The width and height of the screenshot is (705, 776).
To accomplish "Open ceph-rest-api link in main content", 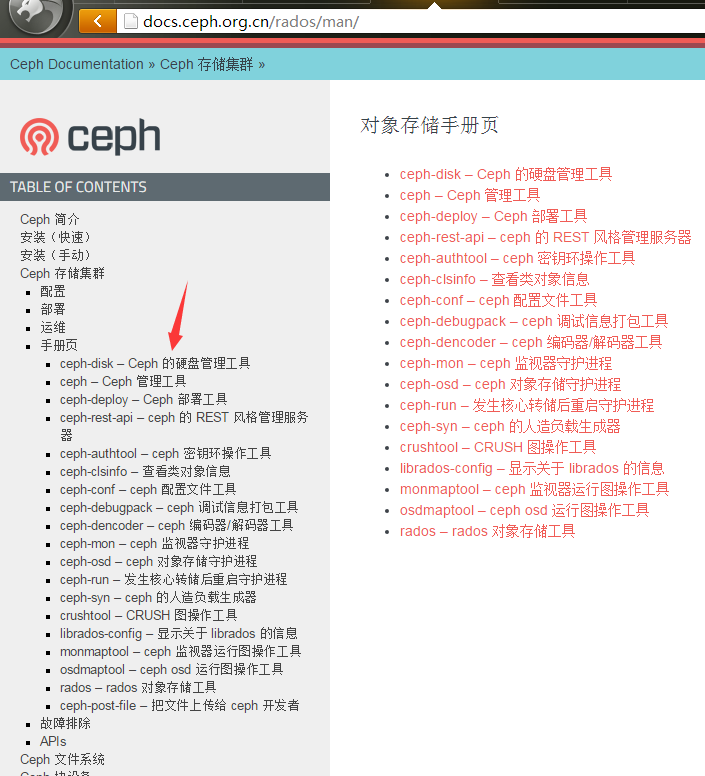I will click(545, 237).
